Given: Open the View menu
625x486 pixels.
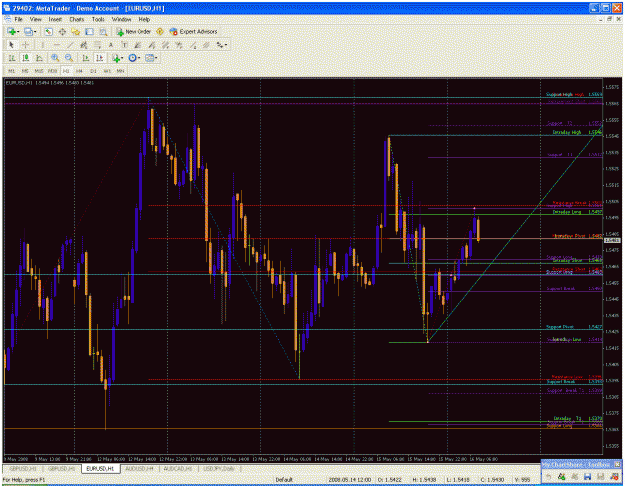Looking at the screenshot, I should coord(35,19).
